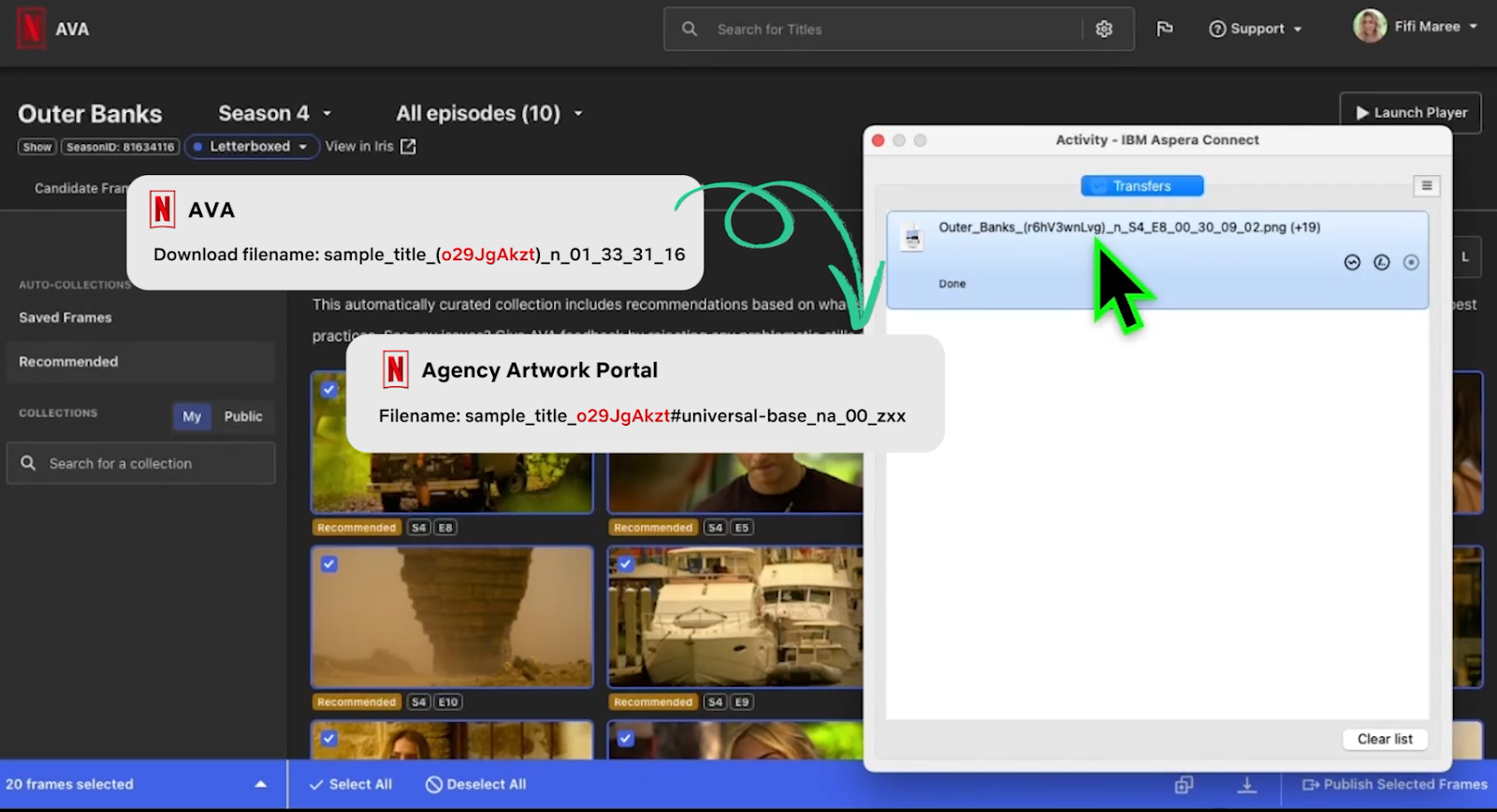
Task: Open the View in Iris external link icon
Action: [x=408, y=147]
